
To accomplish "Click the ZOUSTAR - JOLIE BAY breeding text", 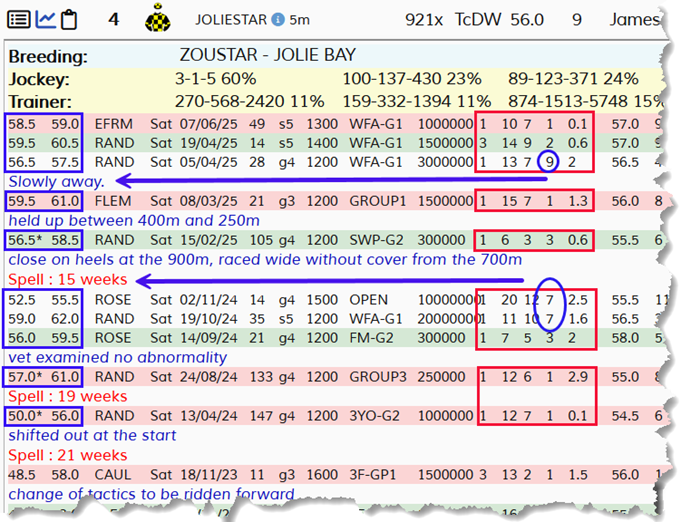I will [267, 55].
